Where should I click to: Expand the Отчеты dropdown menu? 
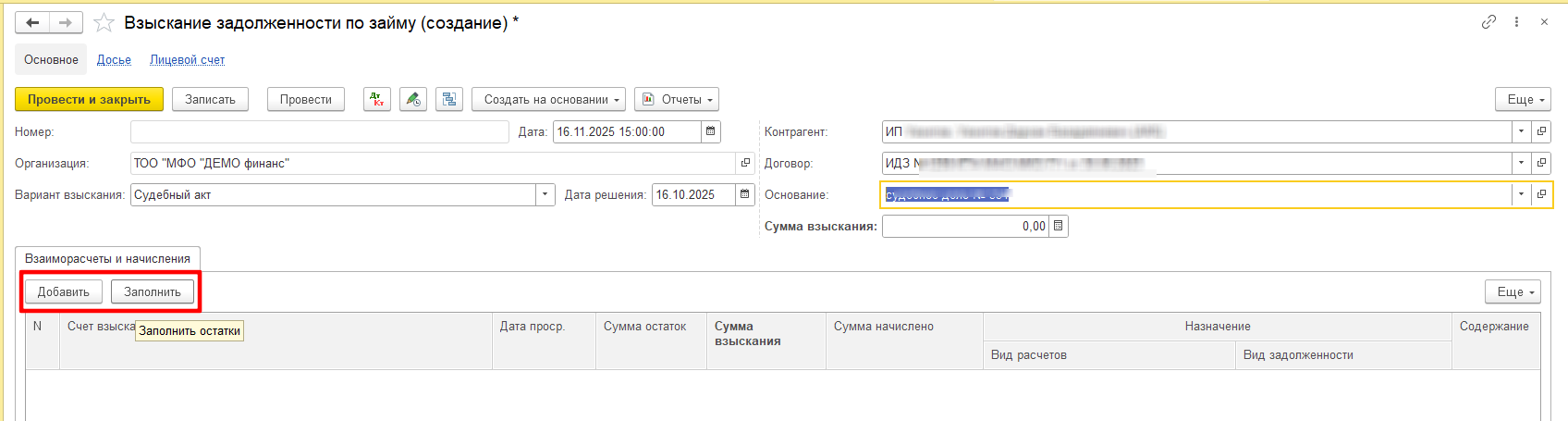click(677, 99)
